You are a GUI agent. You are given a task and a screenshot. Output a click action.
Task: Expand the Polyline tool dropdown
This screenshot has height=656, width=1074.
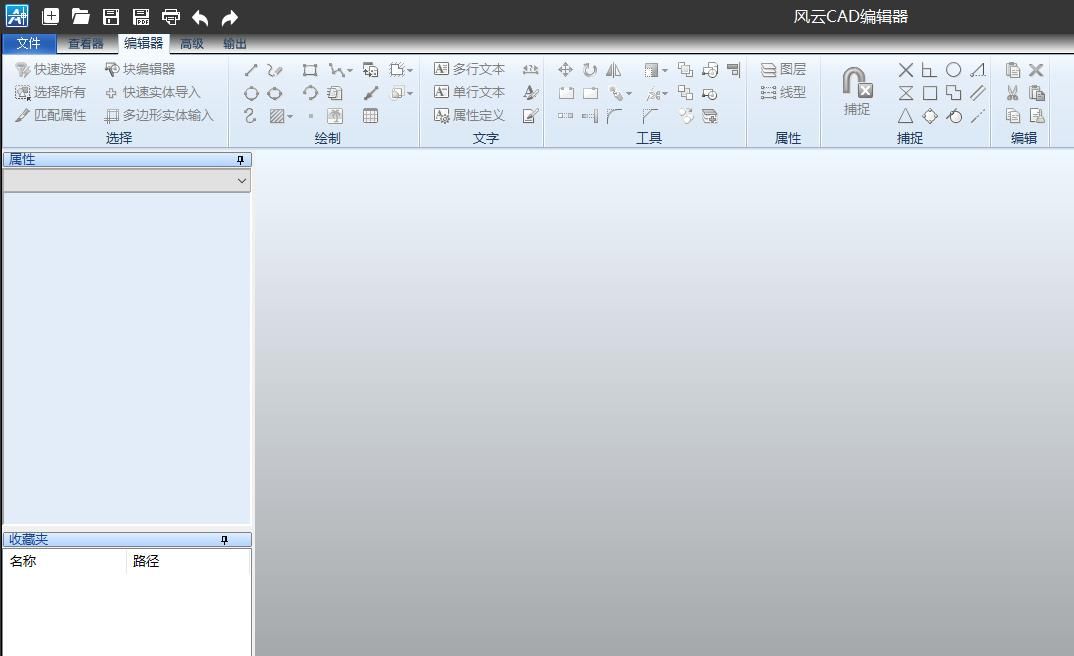[x=349, y=71]
